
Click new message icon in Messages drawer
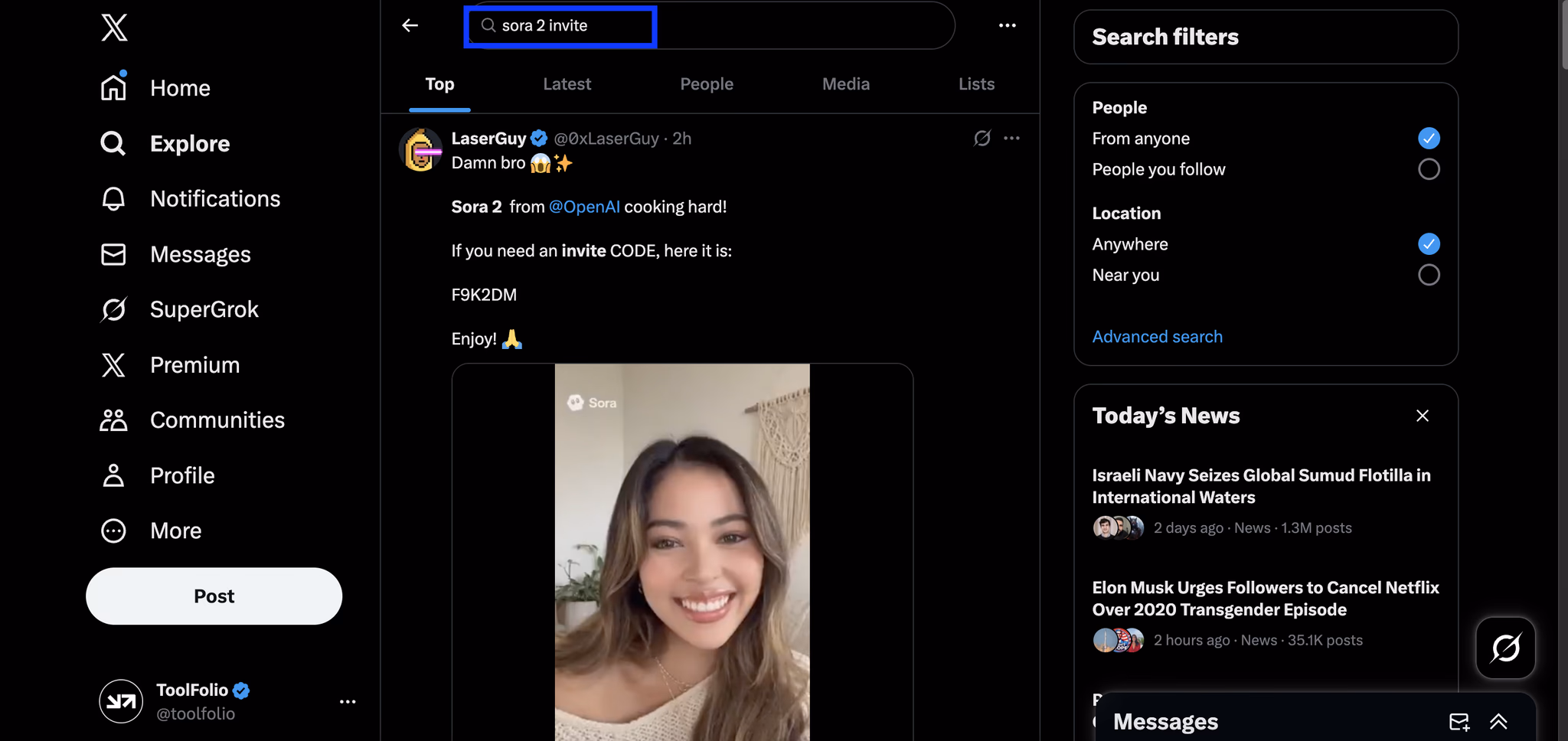click(x=1459, y=722)
